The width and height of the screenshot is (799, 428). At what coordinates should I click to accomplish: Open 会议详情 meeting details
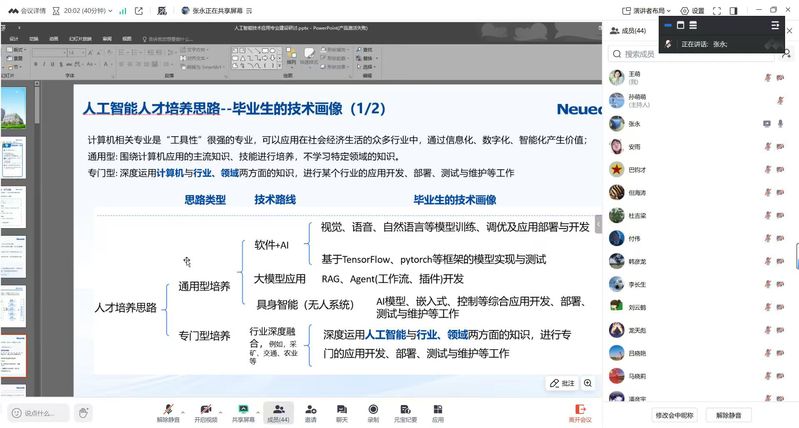click(x=26, y=10)
